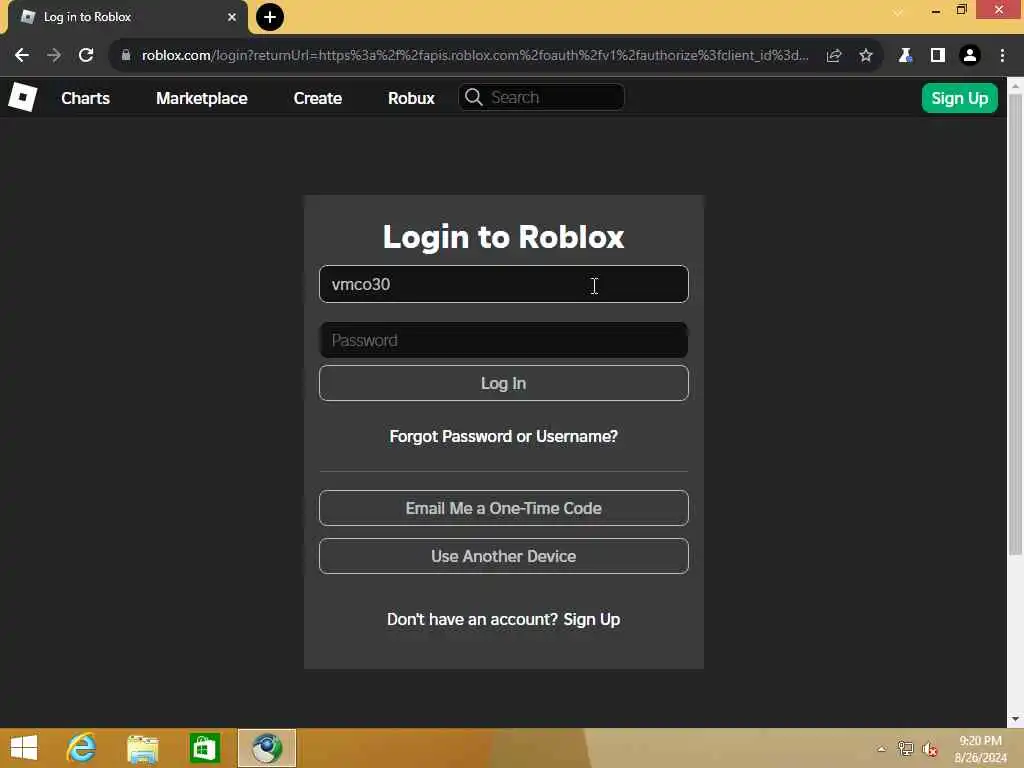Click the Chrome tab search chevron

tap(899, 12)
